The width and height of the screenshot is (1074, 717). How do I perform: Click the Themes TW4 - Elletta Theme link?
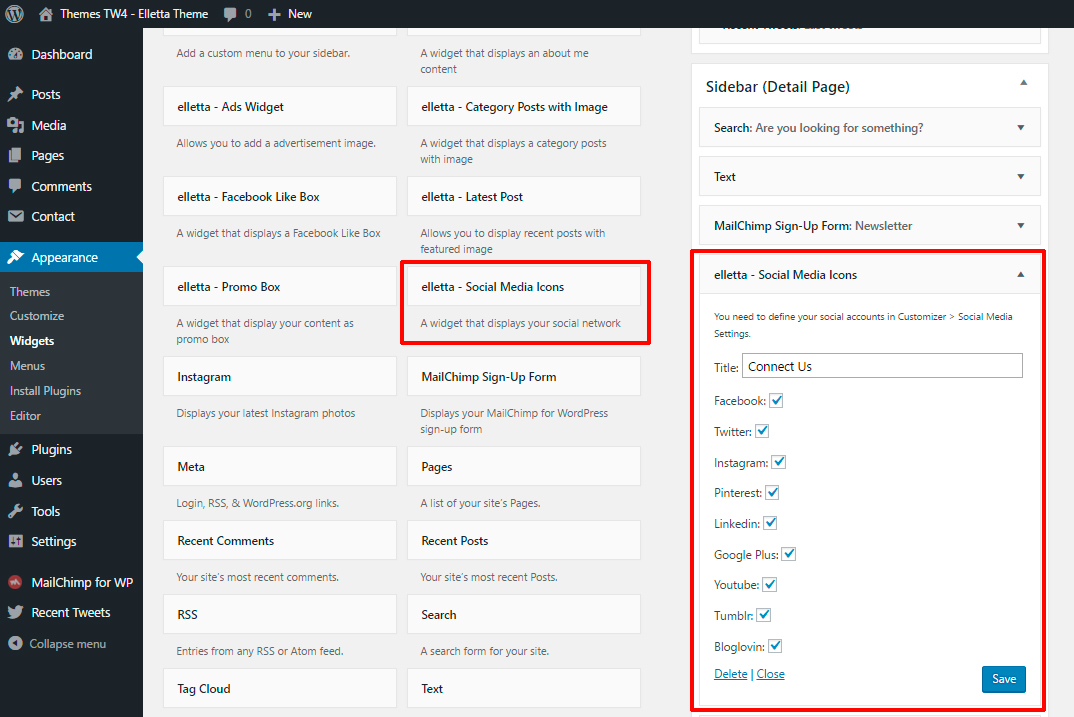pyautogui.click(x=134, y=14)
